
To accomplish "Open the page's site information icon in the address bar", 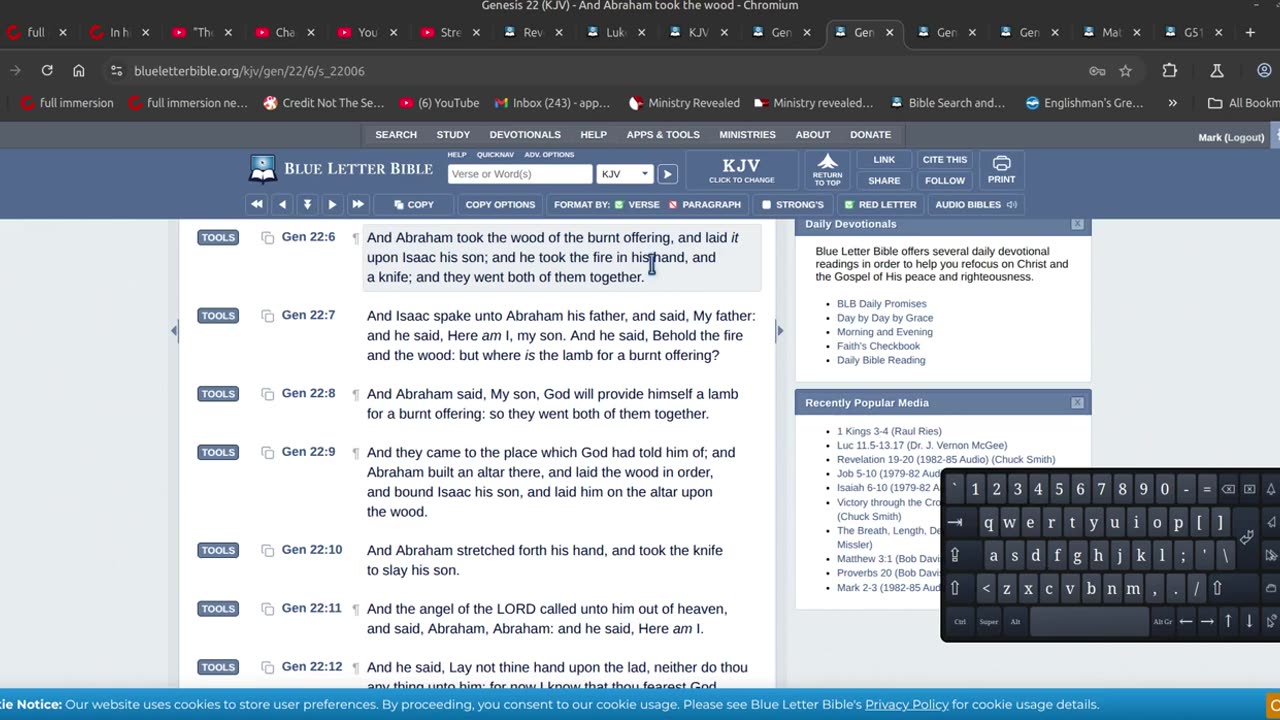I will click(x=116, y=71).
